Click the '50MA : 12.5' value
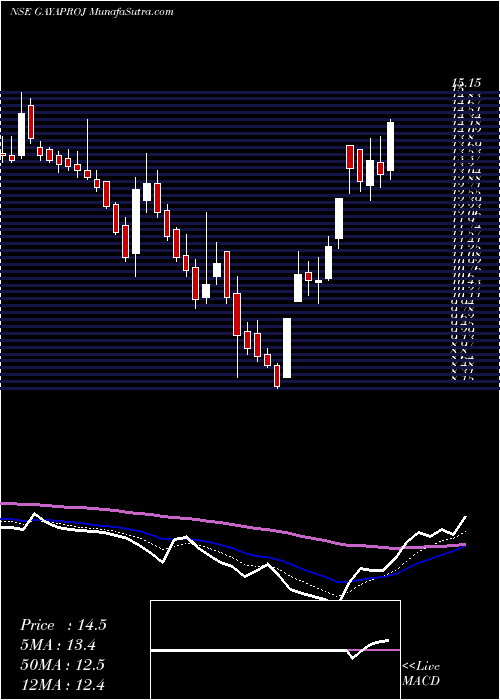 62,664
